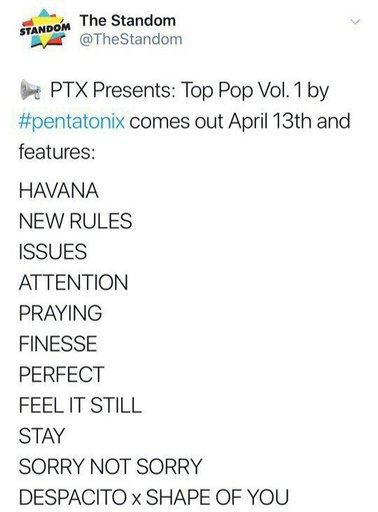Viewport: 378px width, 512px height.
Task: Open the #pentatonix hashtag
Action: pyautogui.click(x=72, y=122)
